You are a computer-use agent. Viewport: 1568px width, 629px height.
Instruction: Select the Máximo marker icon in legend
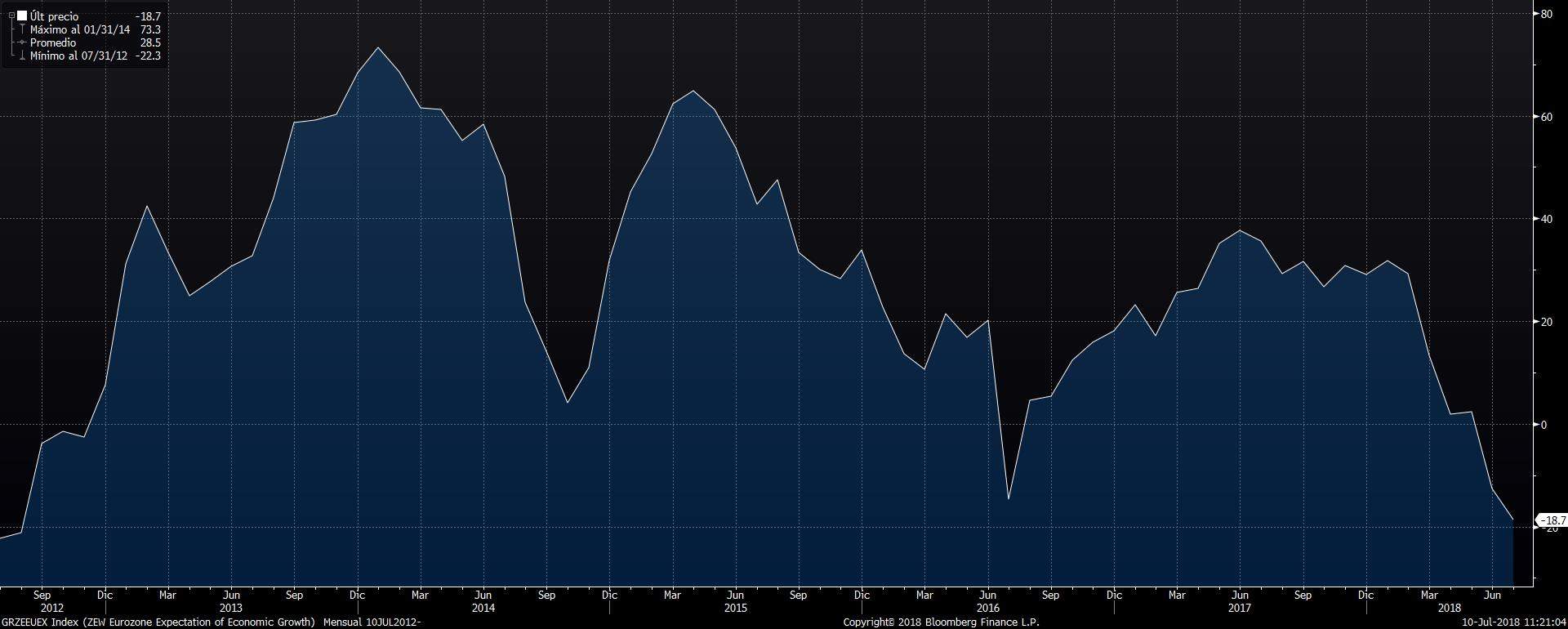pos(22,29)
